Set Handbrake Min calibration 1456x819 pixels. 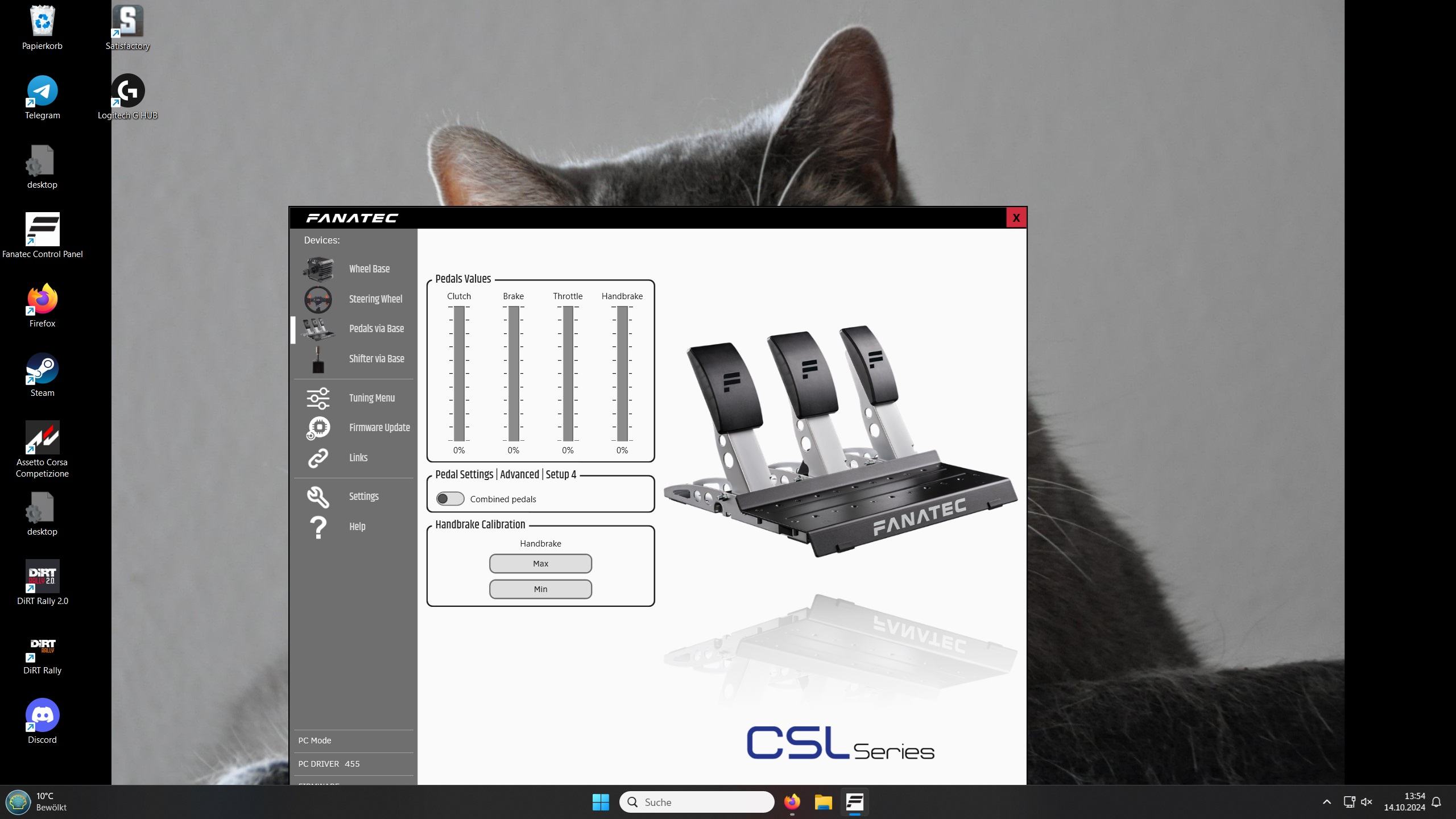(540, 589)
